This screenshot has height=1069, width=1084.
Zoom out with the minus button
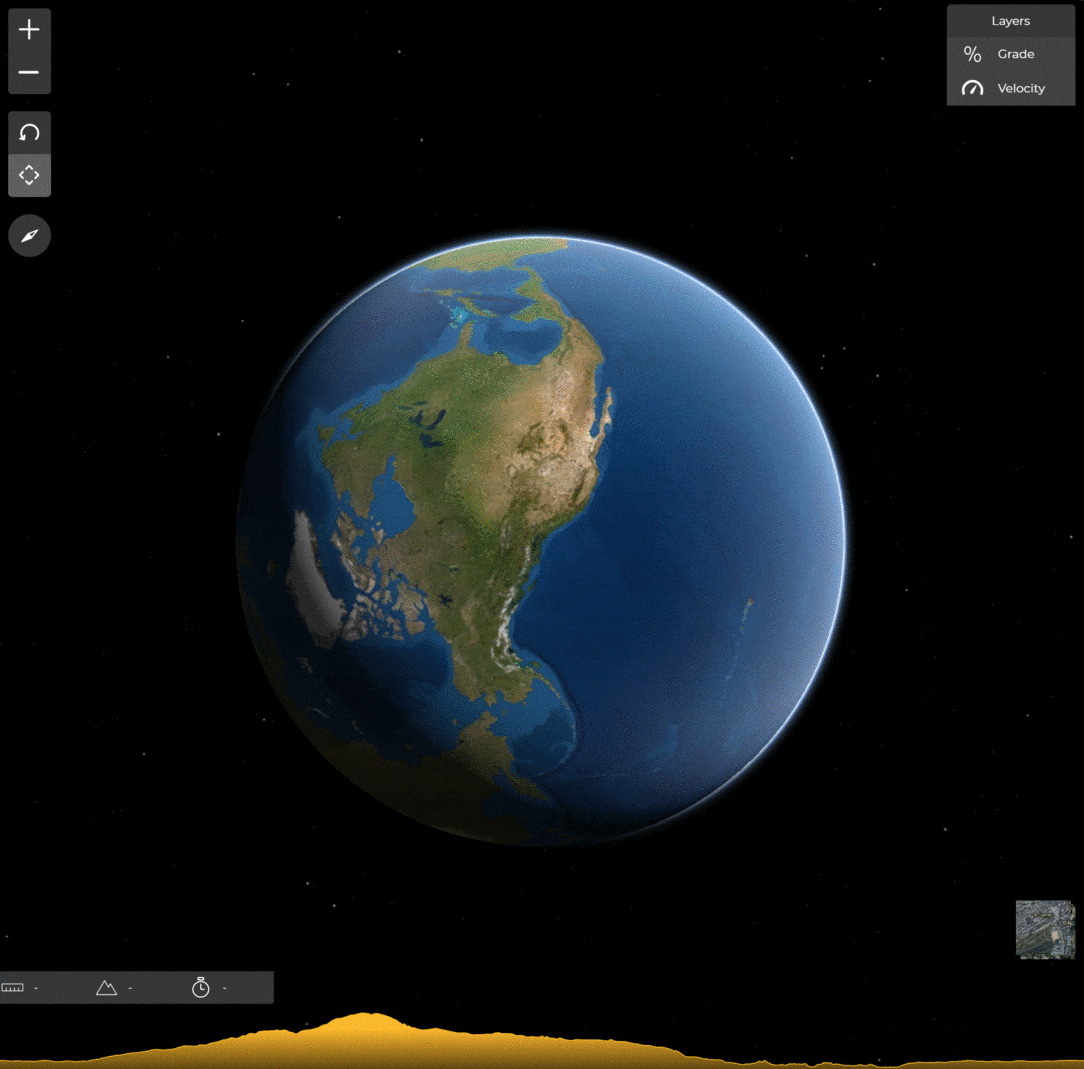tap(29, 73)
